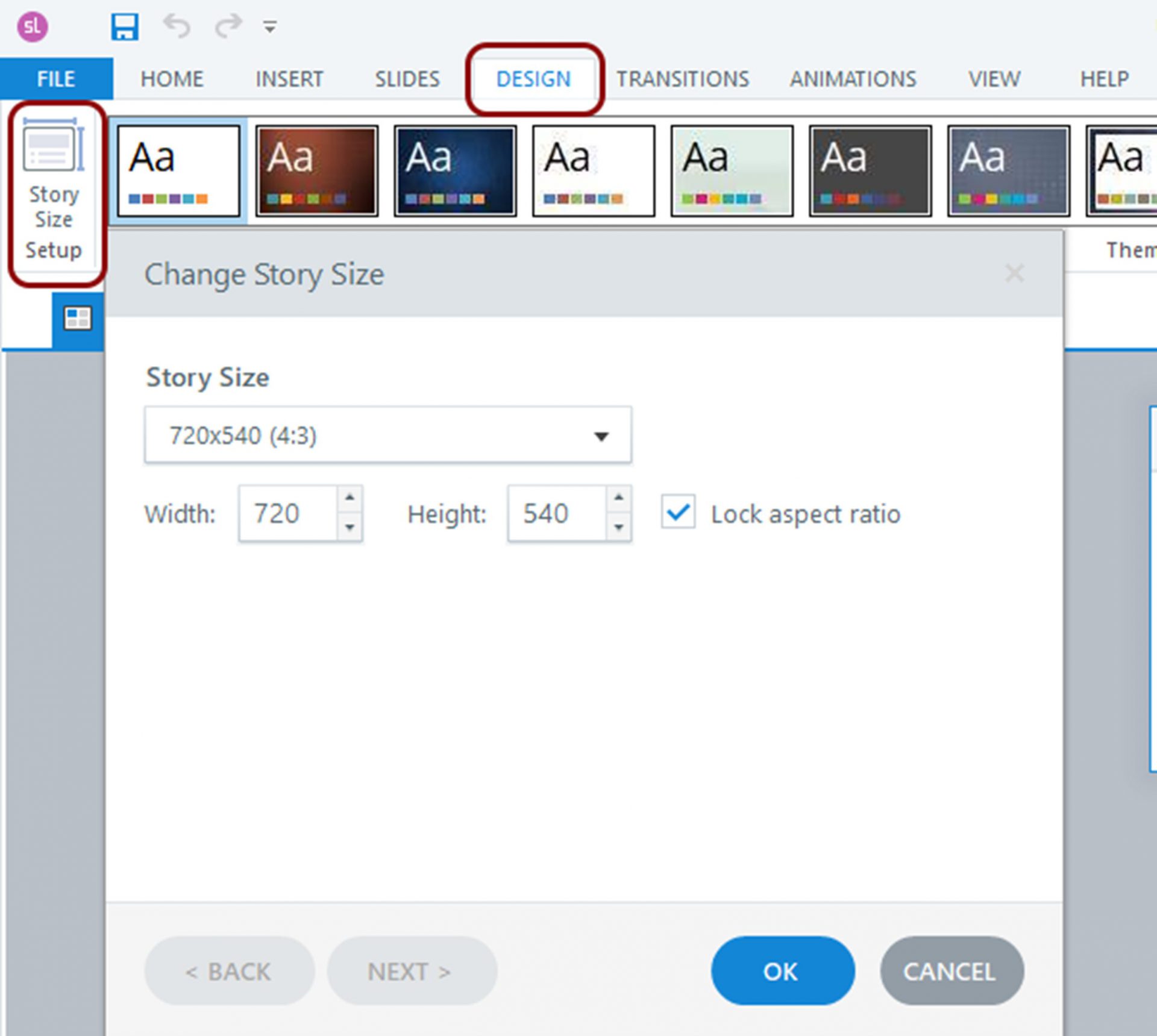The image size is (1157, 1036).
Task: Select the File tab
Action: (56, 78)
